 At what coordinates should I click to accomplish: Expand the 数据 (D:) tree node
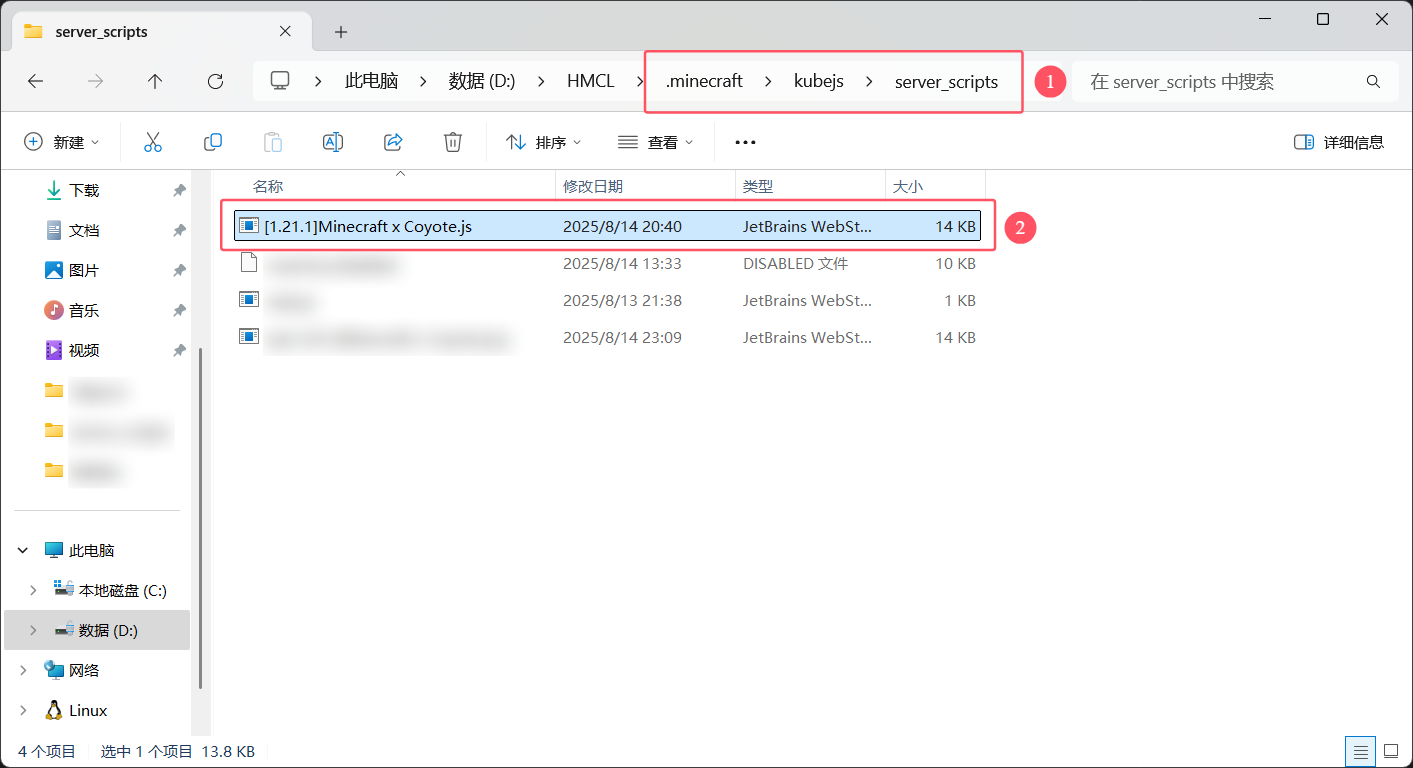pos(33,630)
